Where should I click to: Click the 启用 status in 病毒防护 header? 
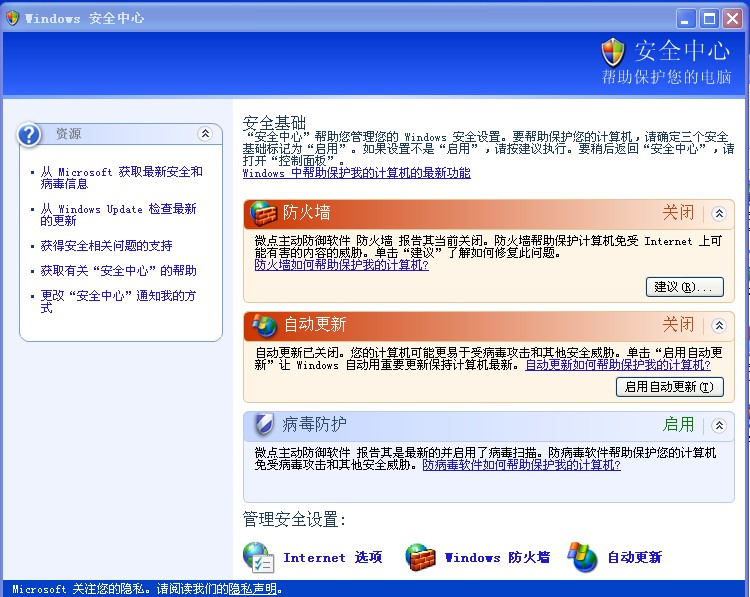point(678,424)
